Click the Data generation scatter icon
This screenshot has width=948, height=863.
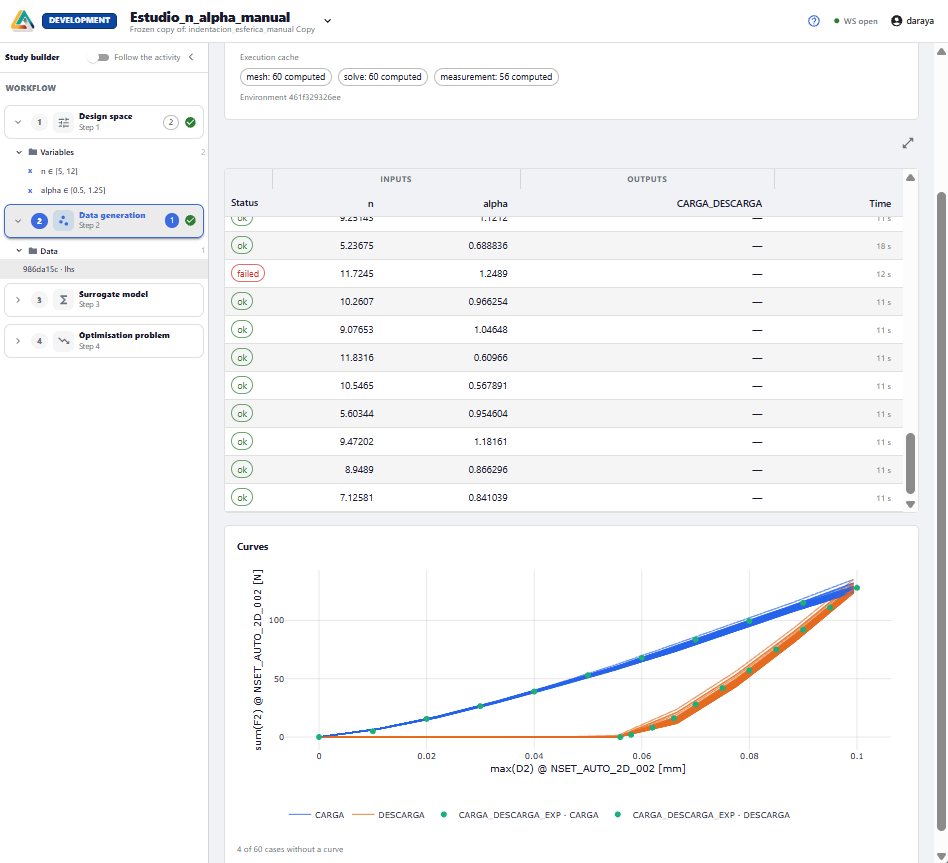pyautogui.click(x=63, y=221)
